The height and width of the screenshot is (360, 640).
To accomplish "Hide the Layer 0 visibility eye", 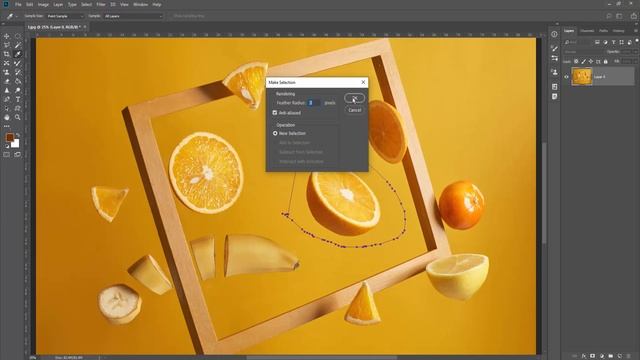I will tap(566, 77).
